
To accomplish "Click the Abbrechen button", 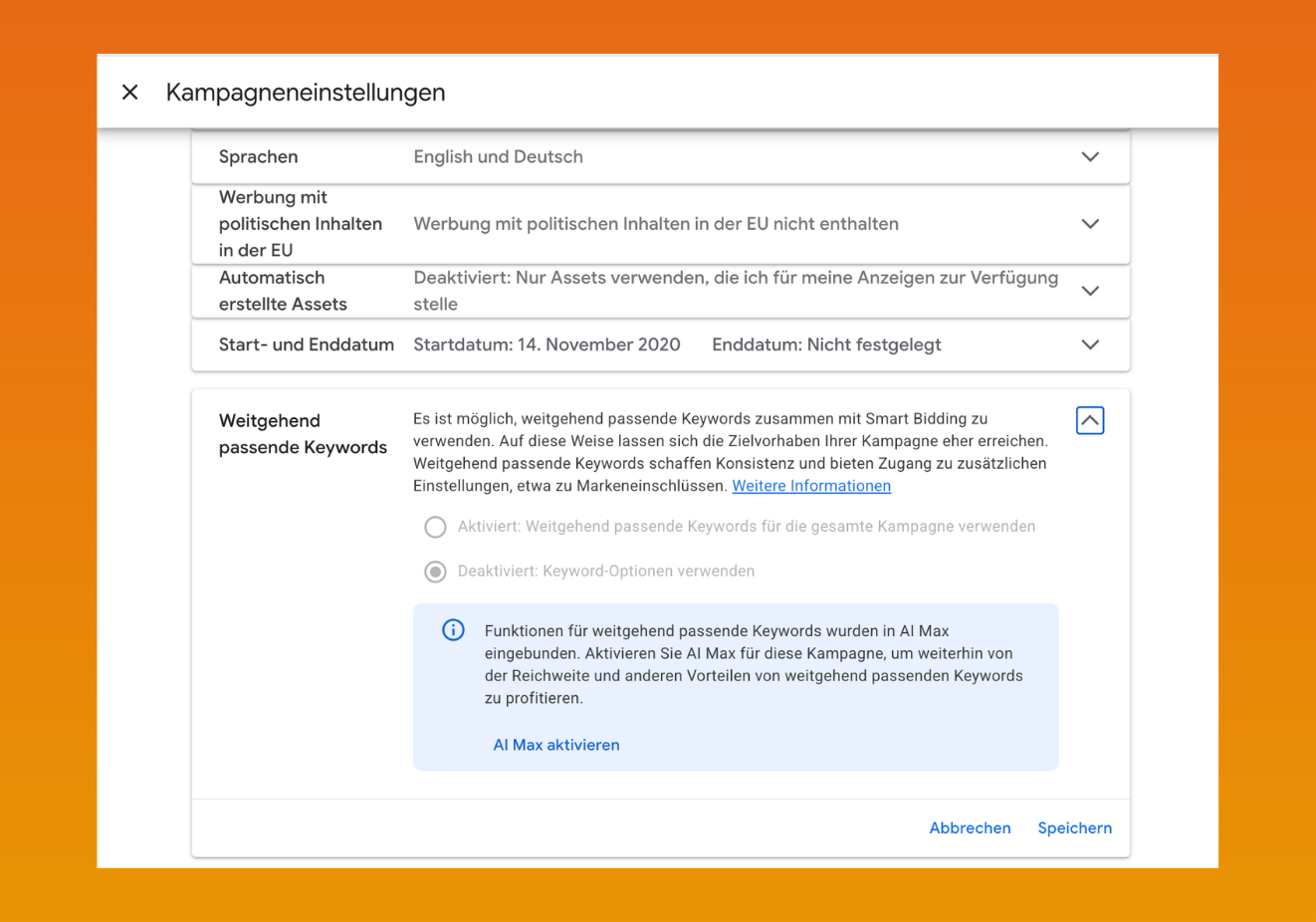I will [970, 828].
